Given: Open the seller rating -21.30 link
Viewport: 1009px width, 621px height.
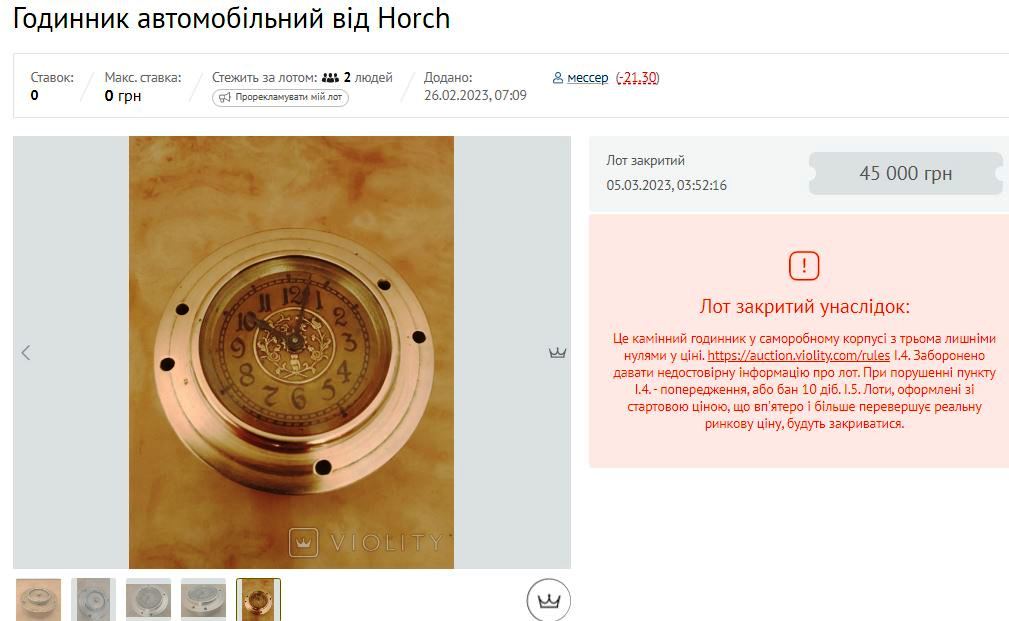Looking at the screenshot, I should (638, 78).
